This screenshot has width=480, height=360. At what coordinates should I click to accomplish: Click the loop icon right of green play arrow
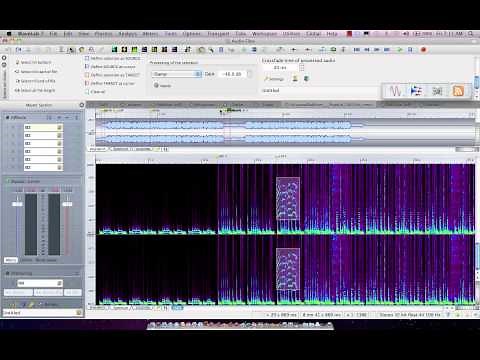tap(410, 50)
